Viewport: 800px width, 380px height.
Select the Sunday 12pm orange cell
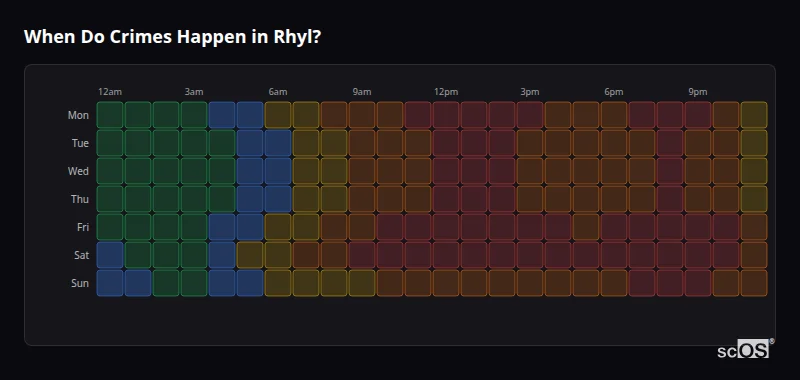coord(446,283)
